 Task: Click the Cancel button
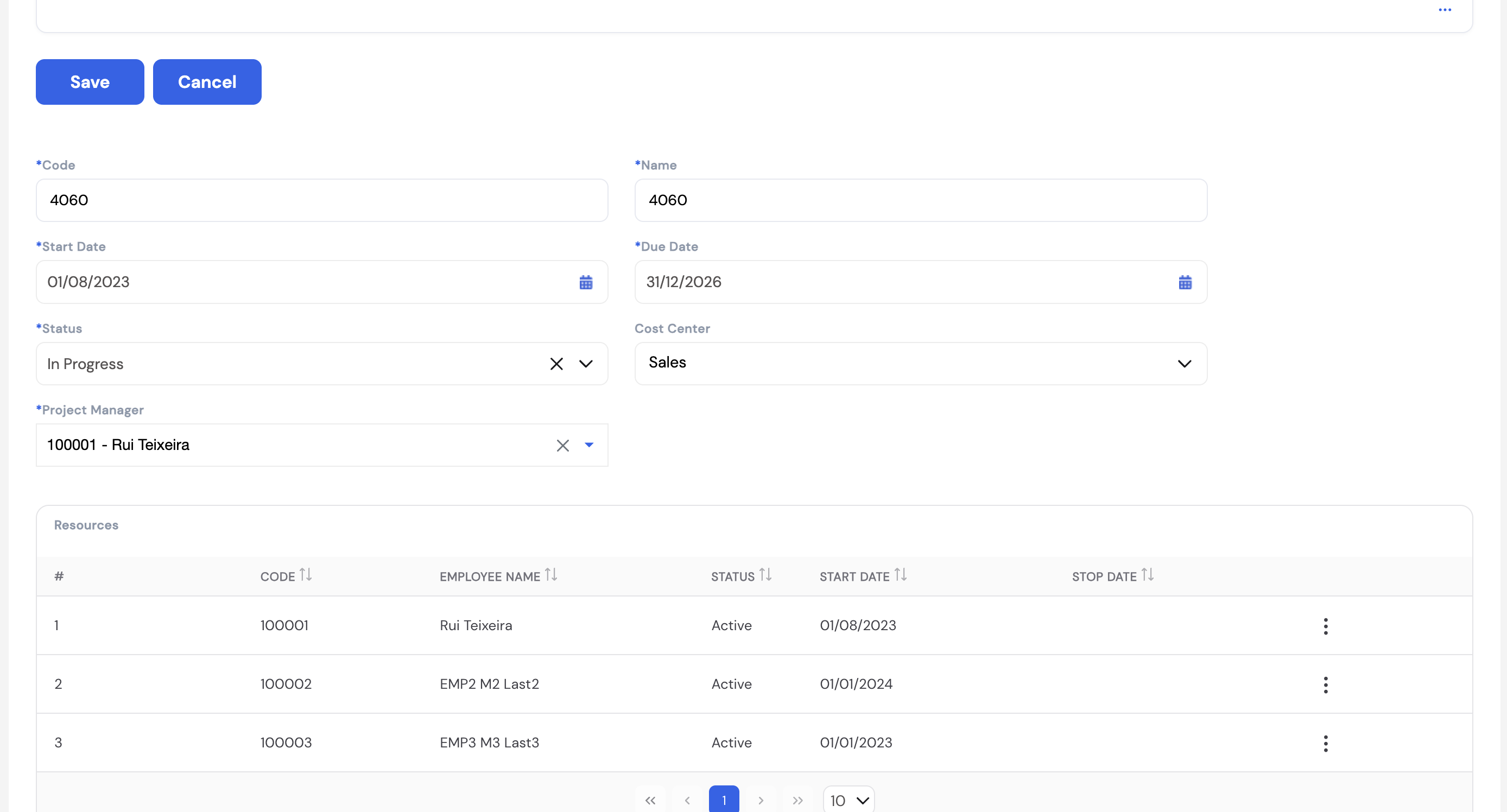coord(207,82)
